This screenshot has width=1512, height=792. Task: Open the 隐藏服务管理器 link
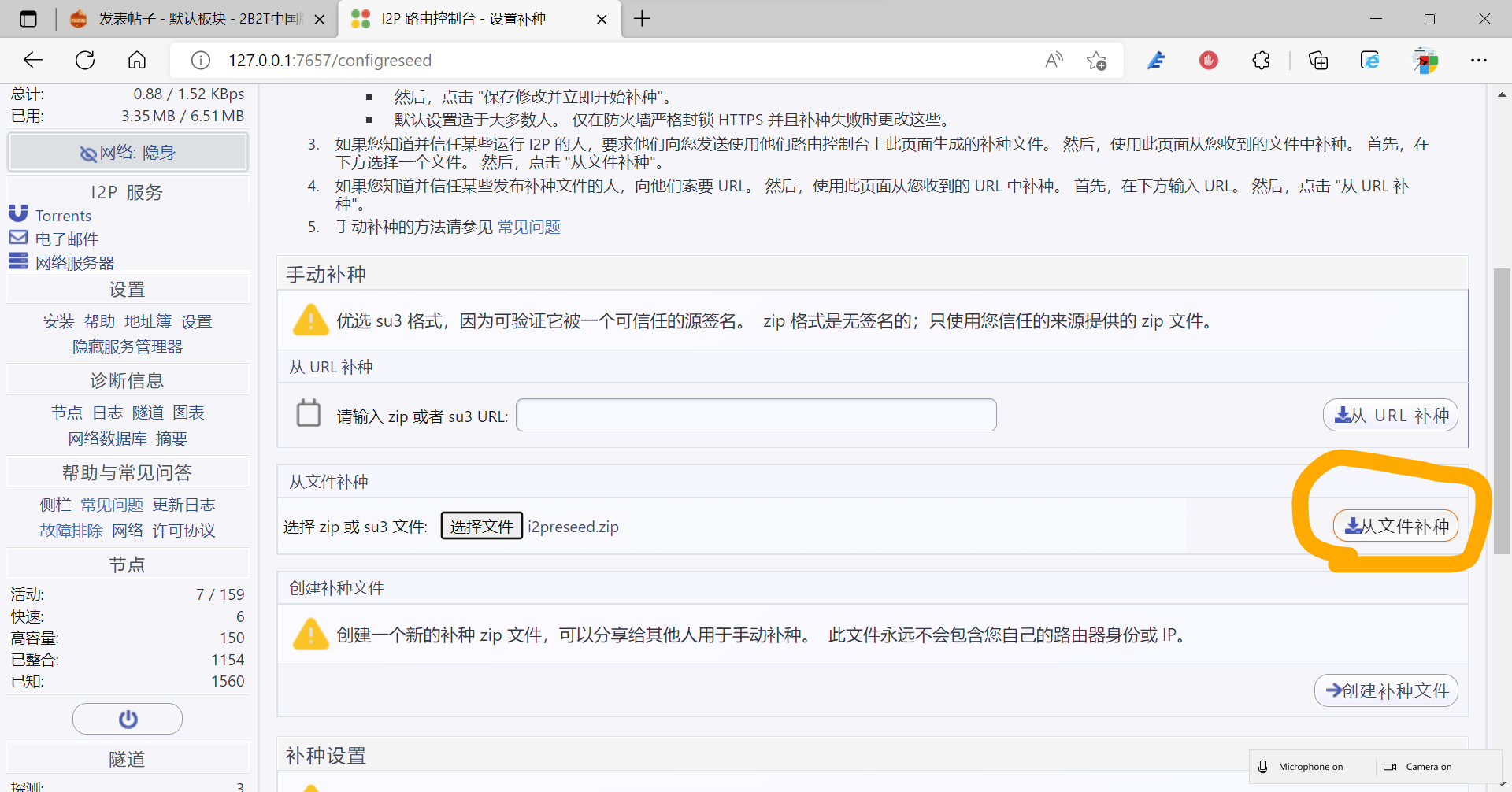click(128, 346)
